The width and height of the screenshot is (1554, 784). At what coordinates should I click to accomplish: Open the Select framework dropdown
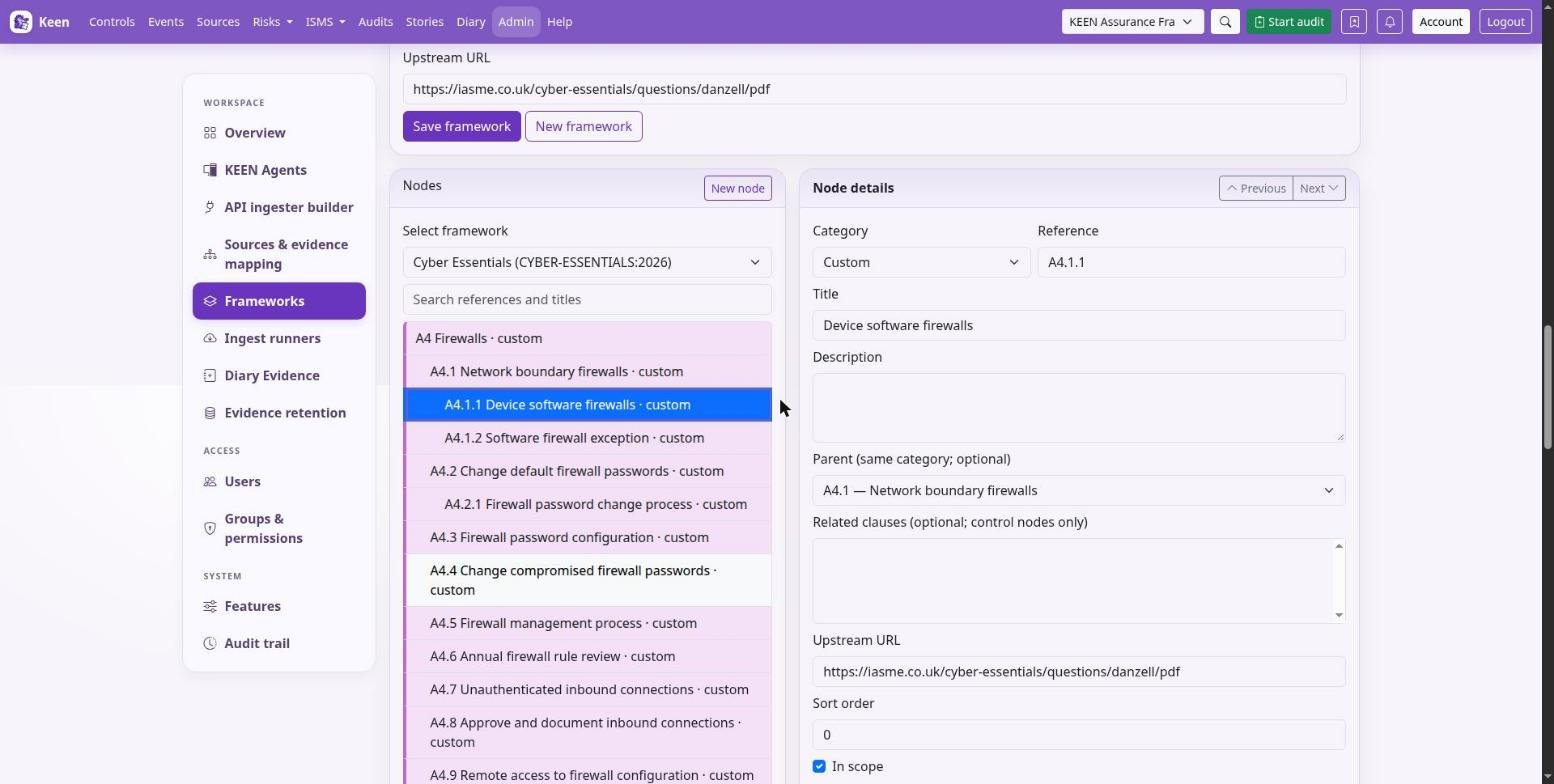tap(587, 262)
